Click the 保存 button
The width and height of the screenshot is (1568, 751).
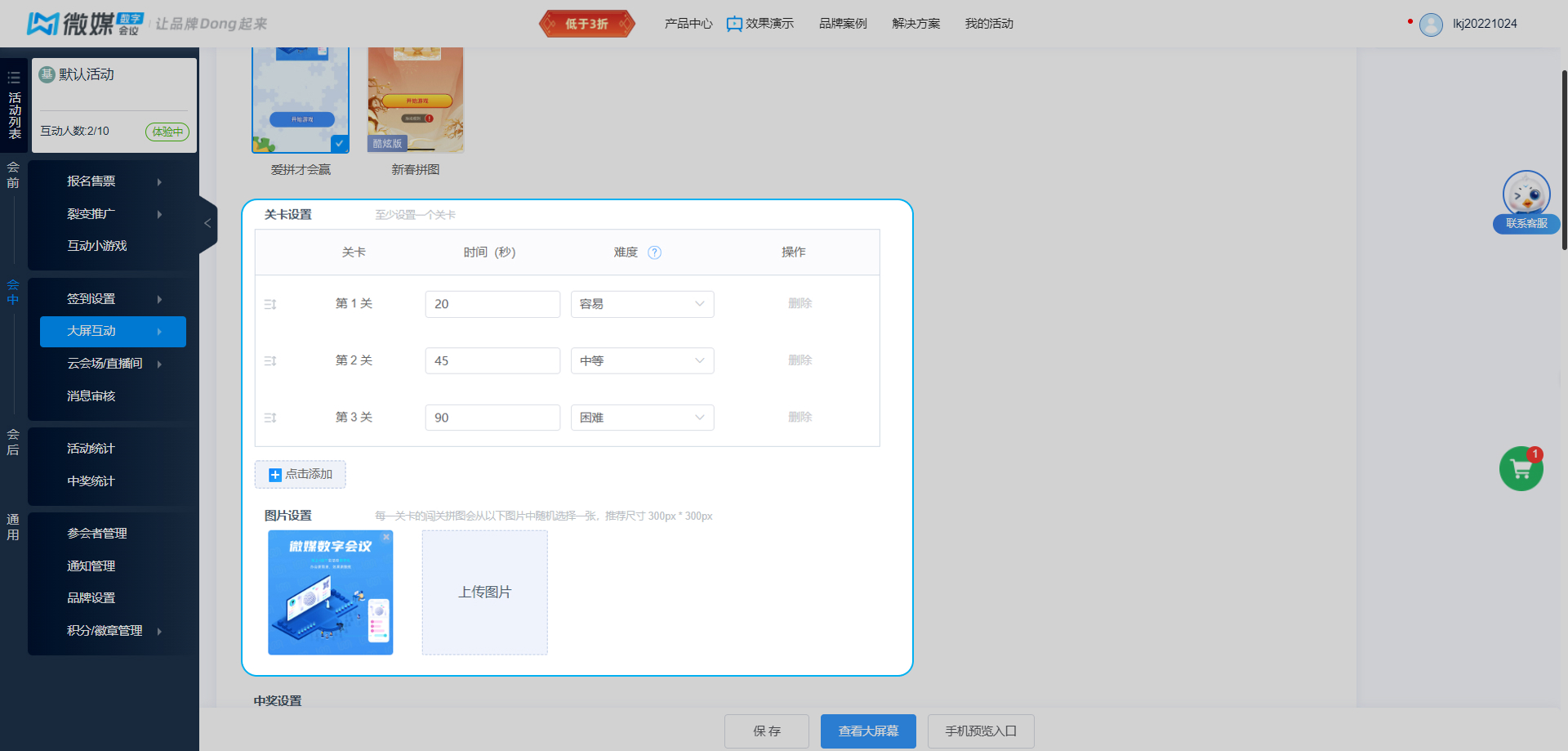[767, 731]
